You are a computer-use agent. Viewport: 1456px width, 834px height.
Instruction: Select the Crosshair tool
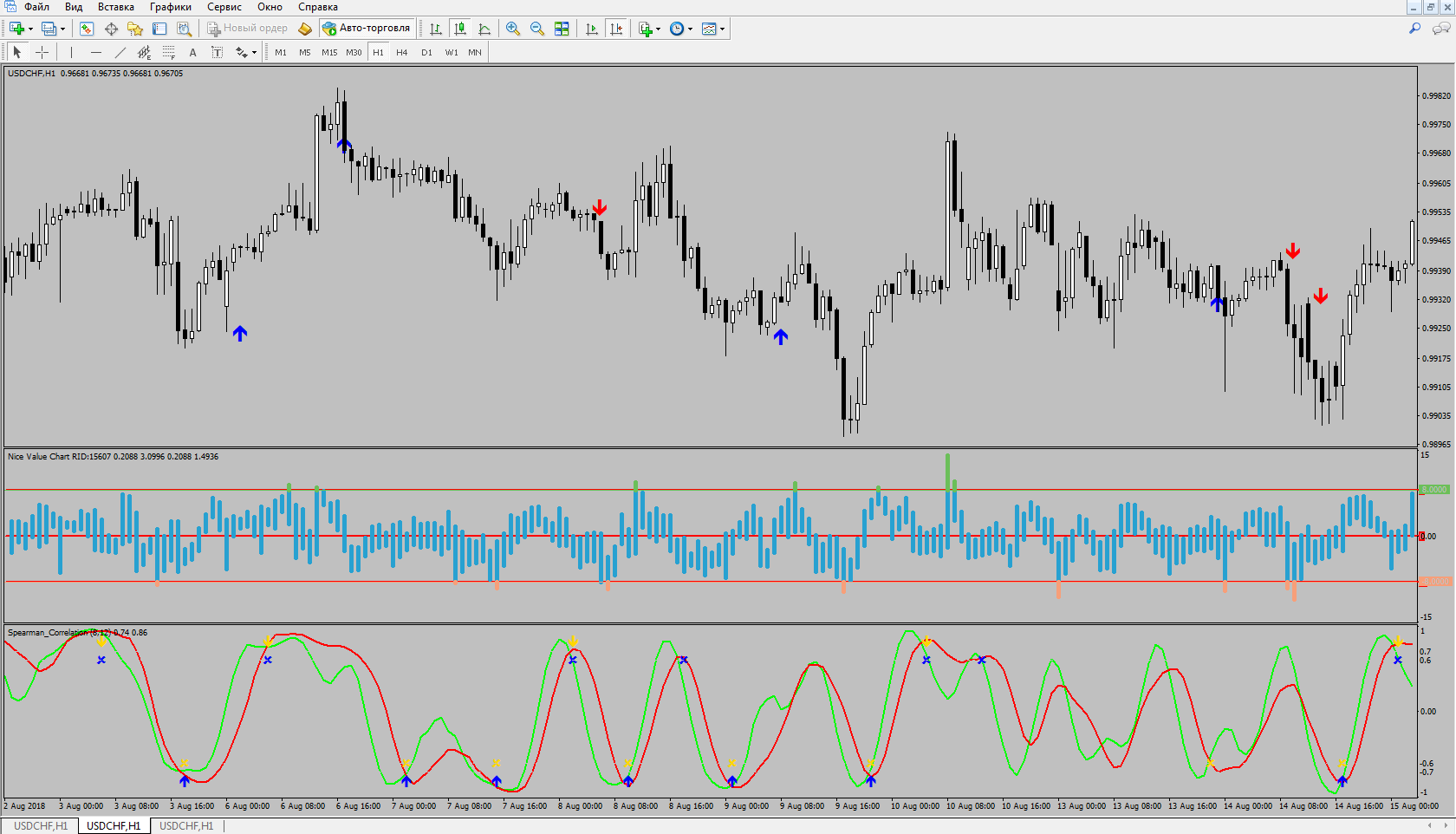click(42, 52)
